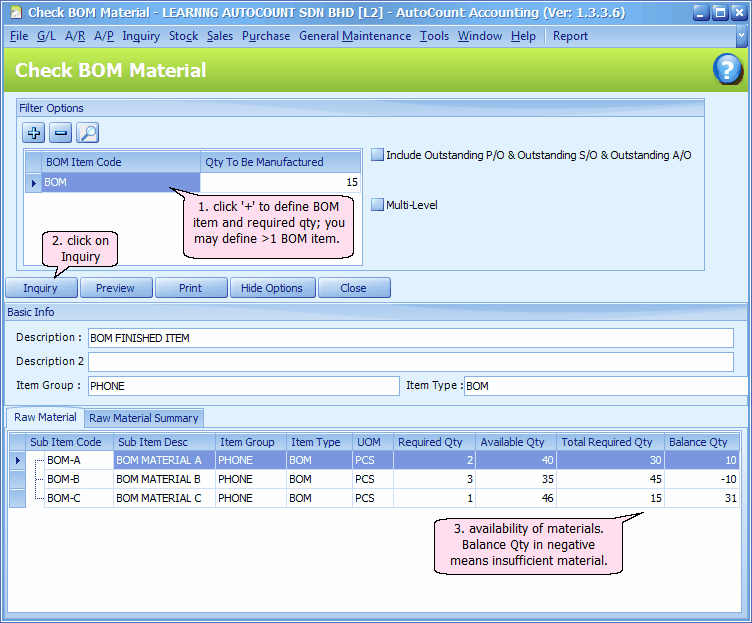Viewport: 752px width, 623px height.
Task: Click the magnifier search icon in Filter Options
Action: 88,133
